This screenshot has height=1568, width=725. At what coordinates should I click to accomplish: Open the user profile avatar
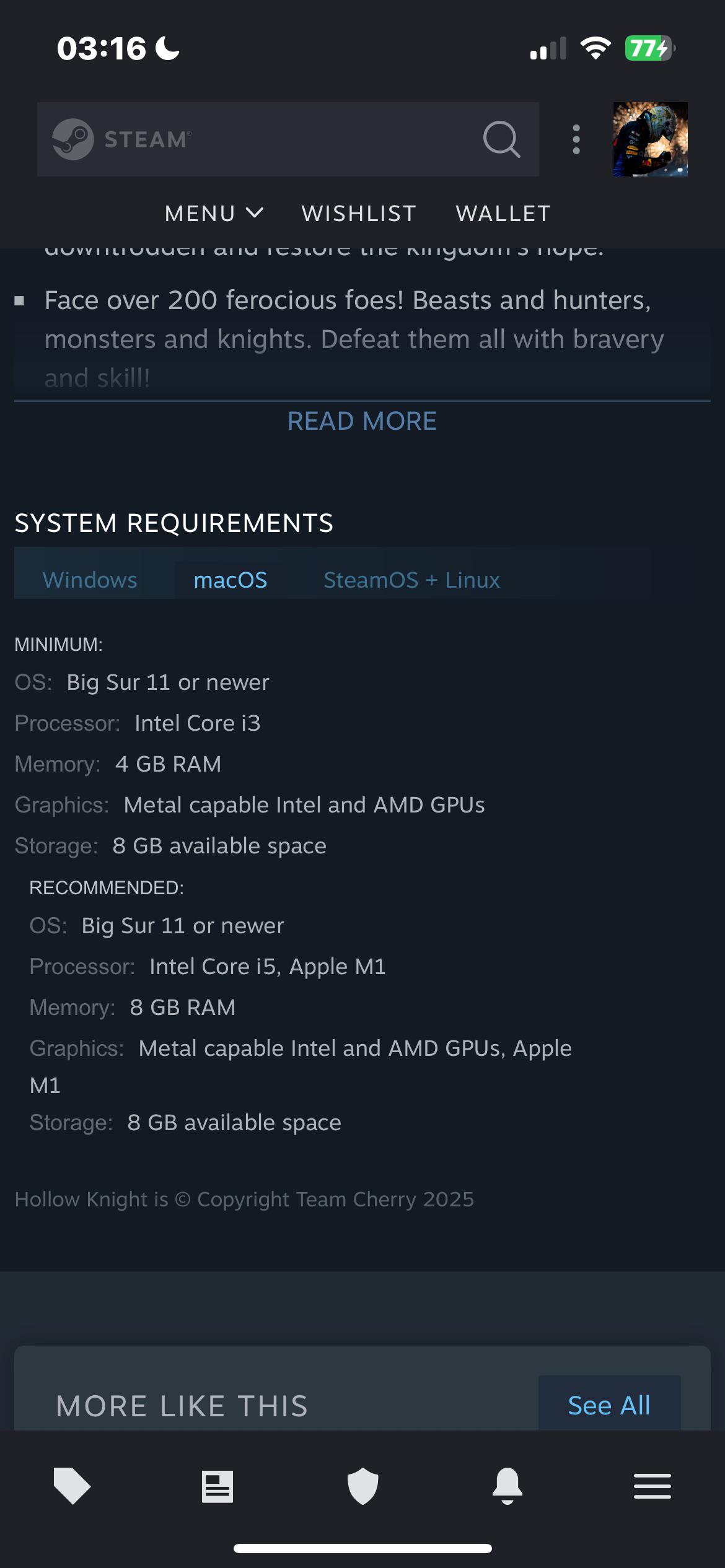point(650,139)
